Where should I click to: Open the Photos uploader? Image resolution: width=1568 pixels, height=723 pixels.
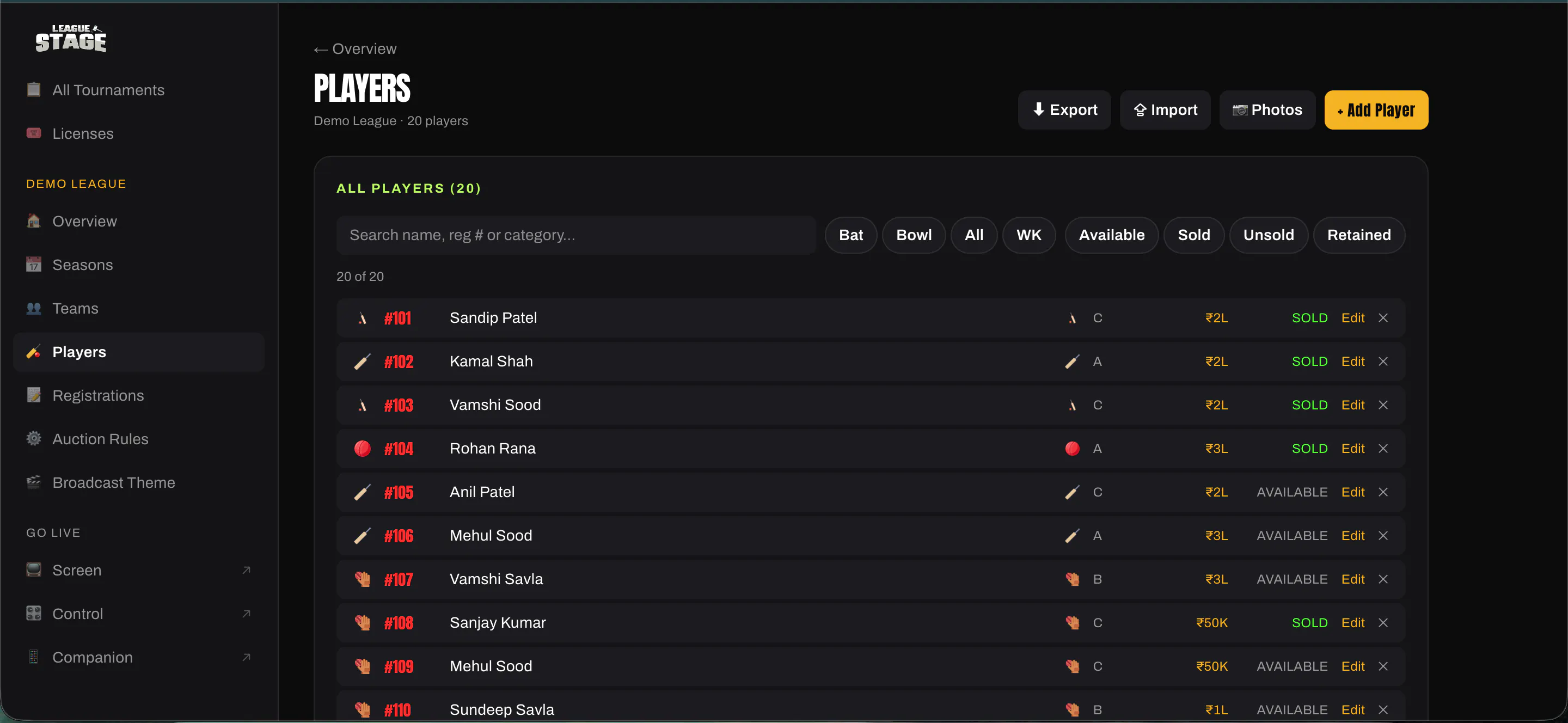pos(1267,110)
